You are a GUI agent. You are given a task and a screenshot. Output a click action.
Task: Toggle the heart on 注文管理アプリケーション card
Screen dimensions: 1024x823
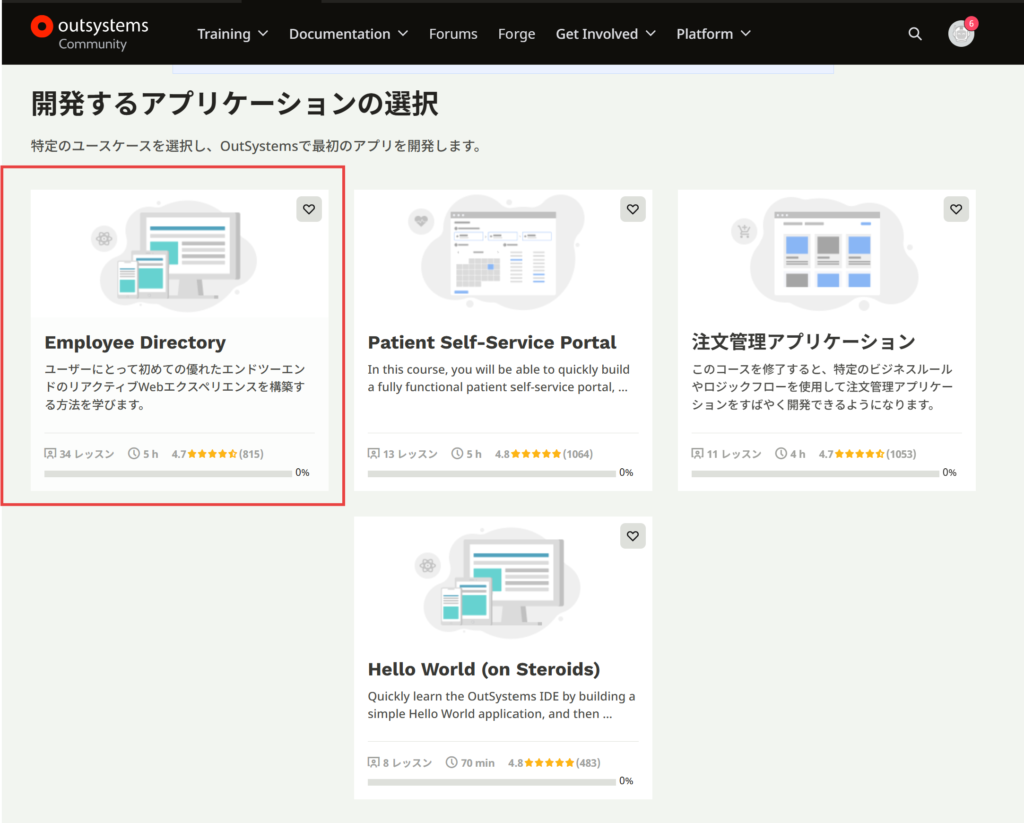(x=956, y=209)
